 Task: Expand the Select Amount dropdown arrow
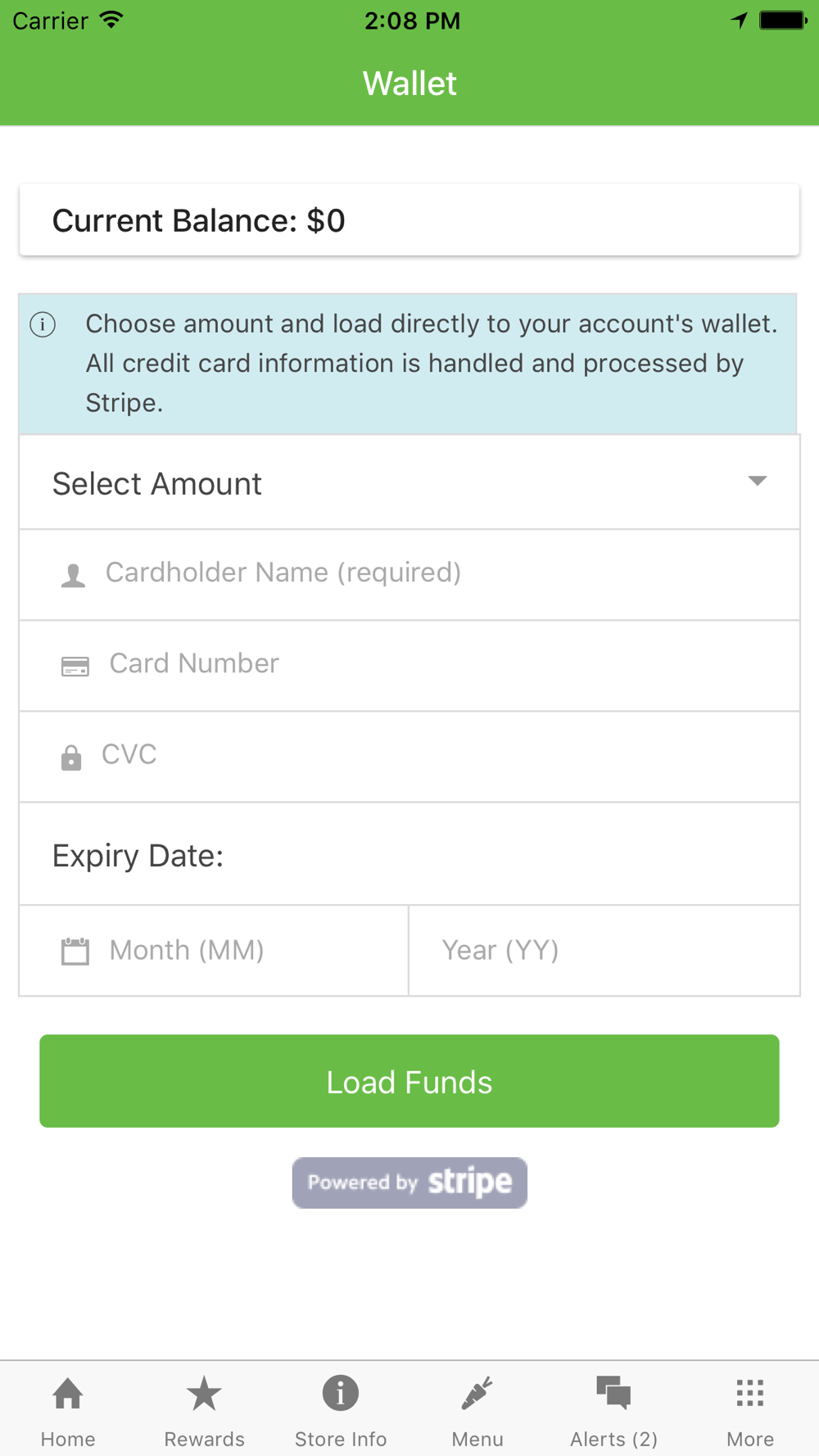(758, 481)
